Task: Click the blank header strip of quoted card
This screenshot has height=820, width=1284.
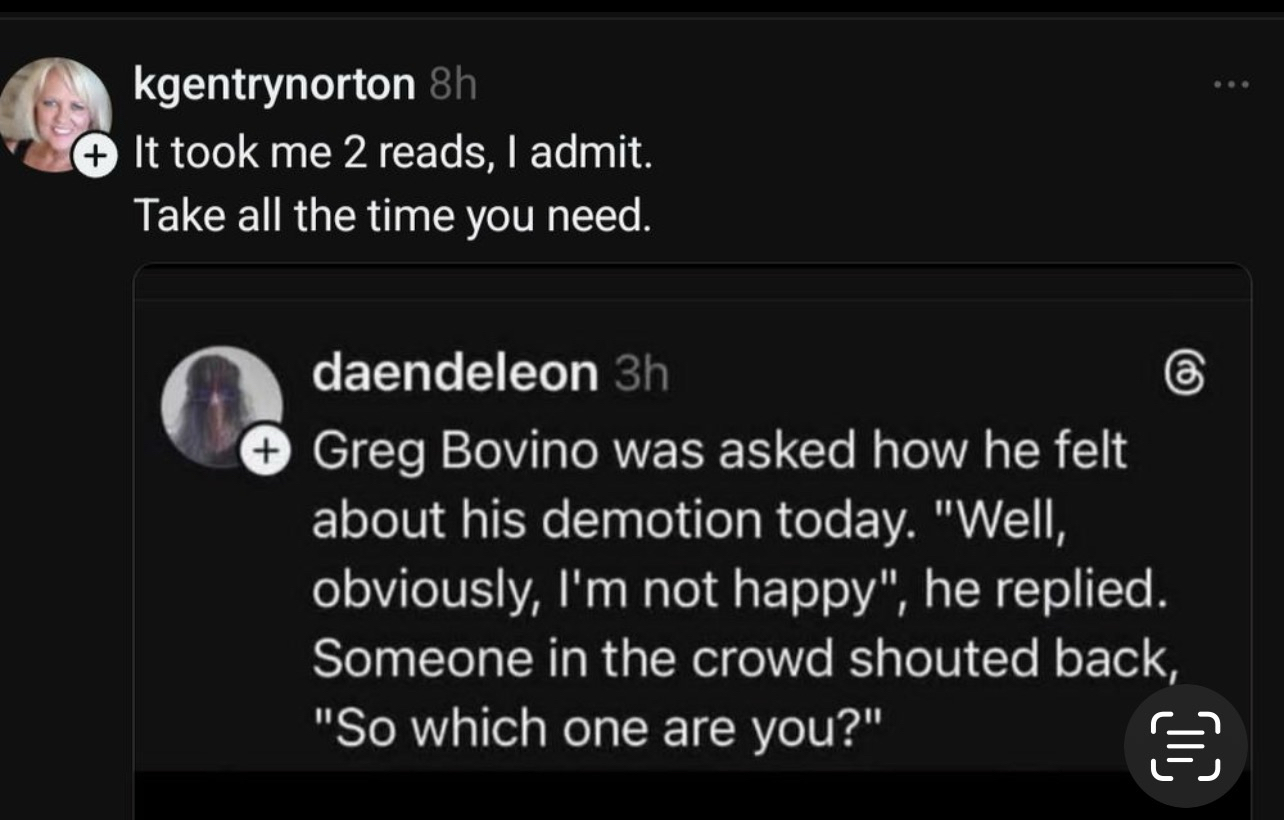Action: point(690,282)
